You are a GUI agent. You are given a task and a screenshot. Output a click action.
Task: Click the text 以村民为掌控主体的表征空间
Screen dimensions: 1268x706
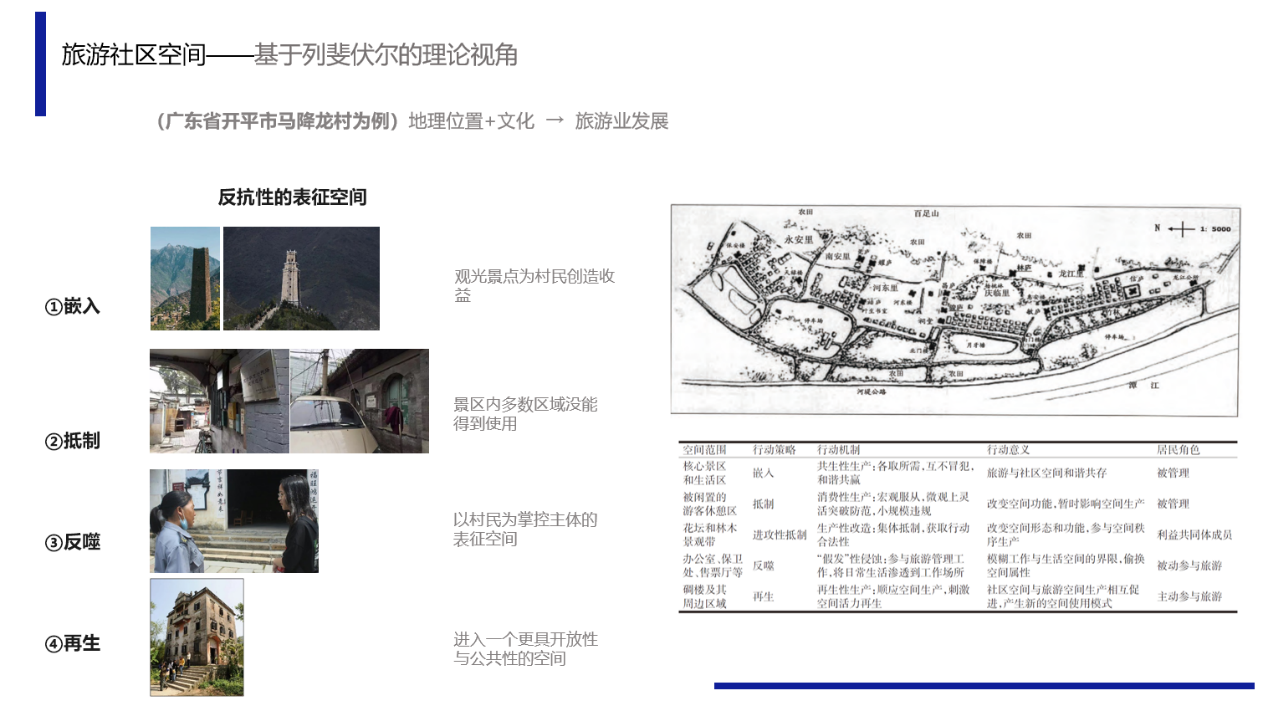pos(525,529)
